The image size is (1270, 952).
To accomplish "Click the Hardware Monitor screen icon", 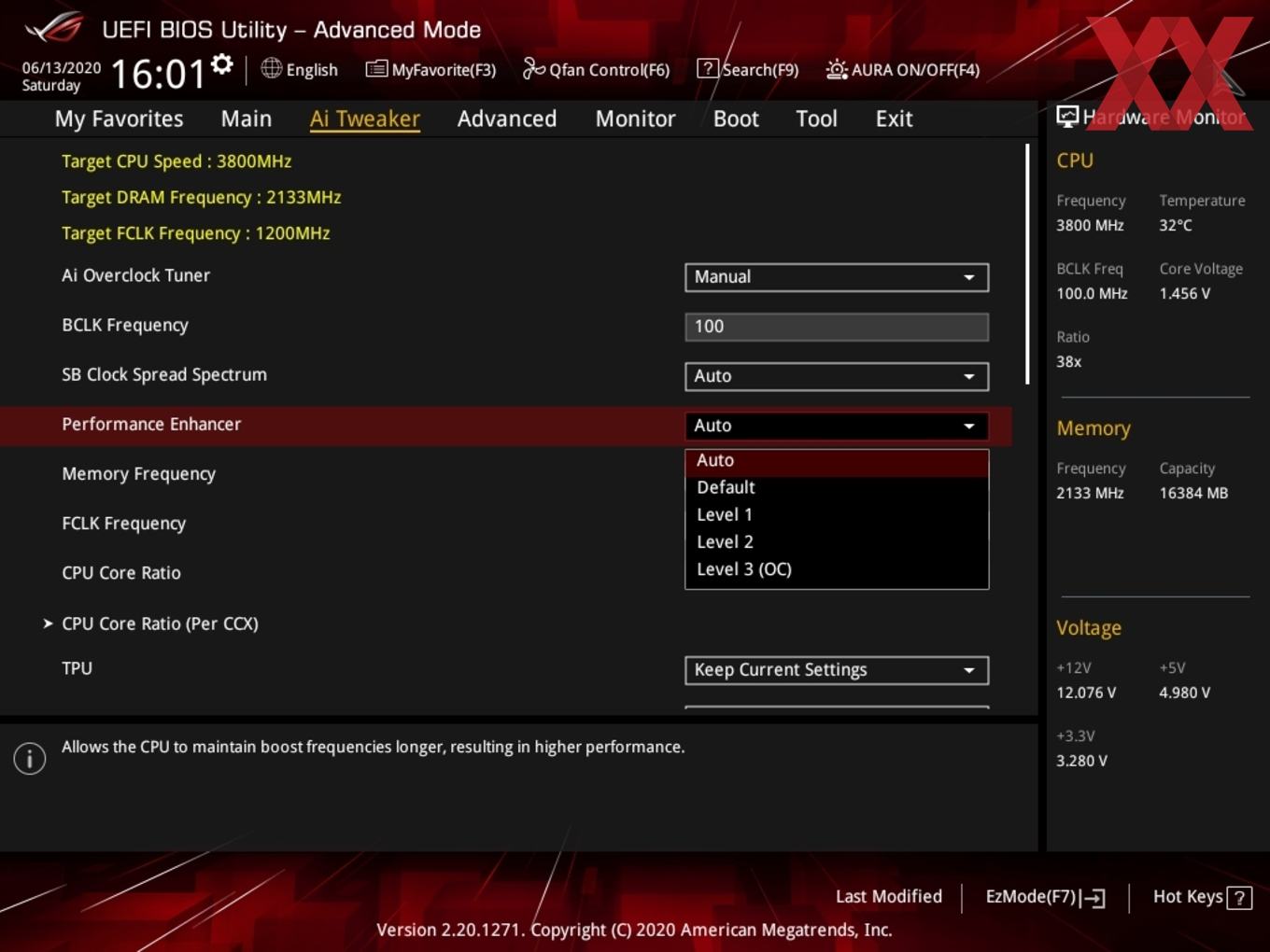I will [1067, 117].
